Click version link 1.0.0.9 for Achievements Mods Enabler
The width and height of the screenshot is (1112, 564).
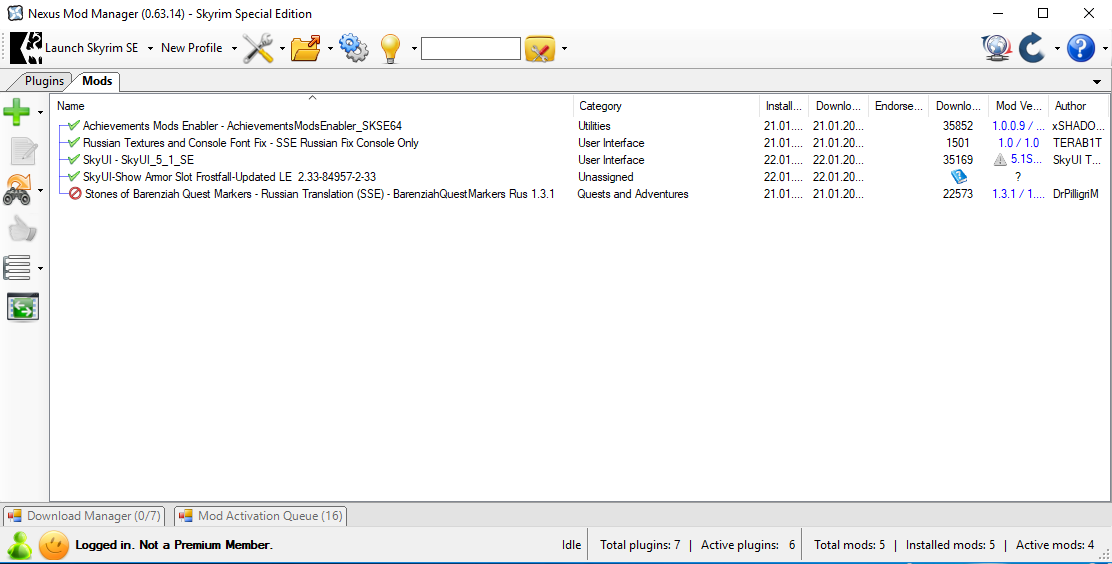pyautogui.click(x=1018, y=126)
